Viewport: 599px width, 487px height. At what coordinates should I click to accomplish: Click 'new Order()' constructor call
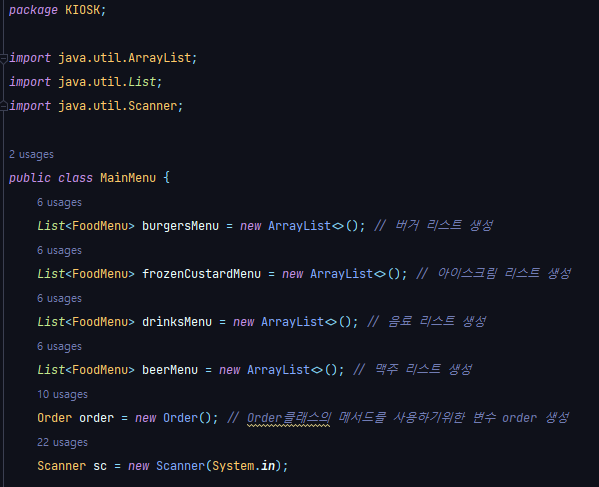(x=173, y=418)
